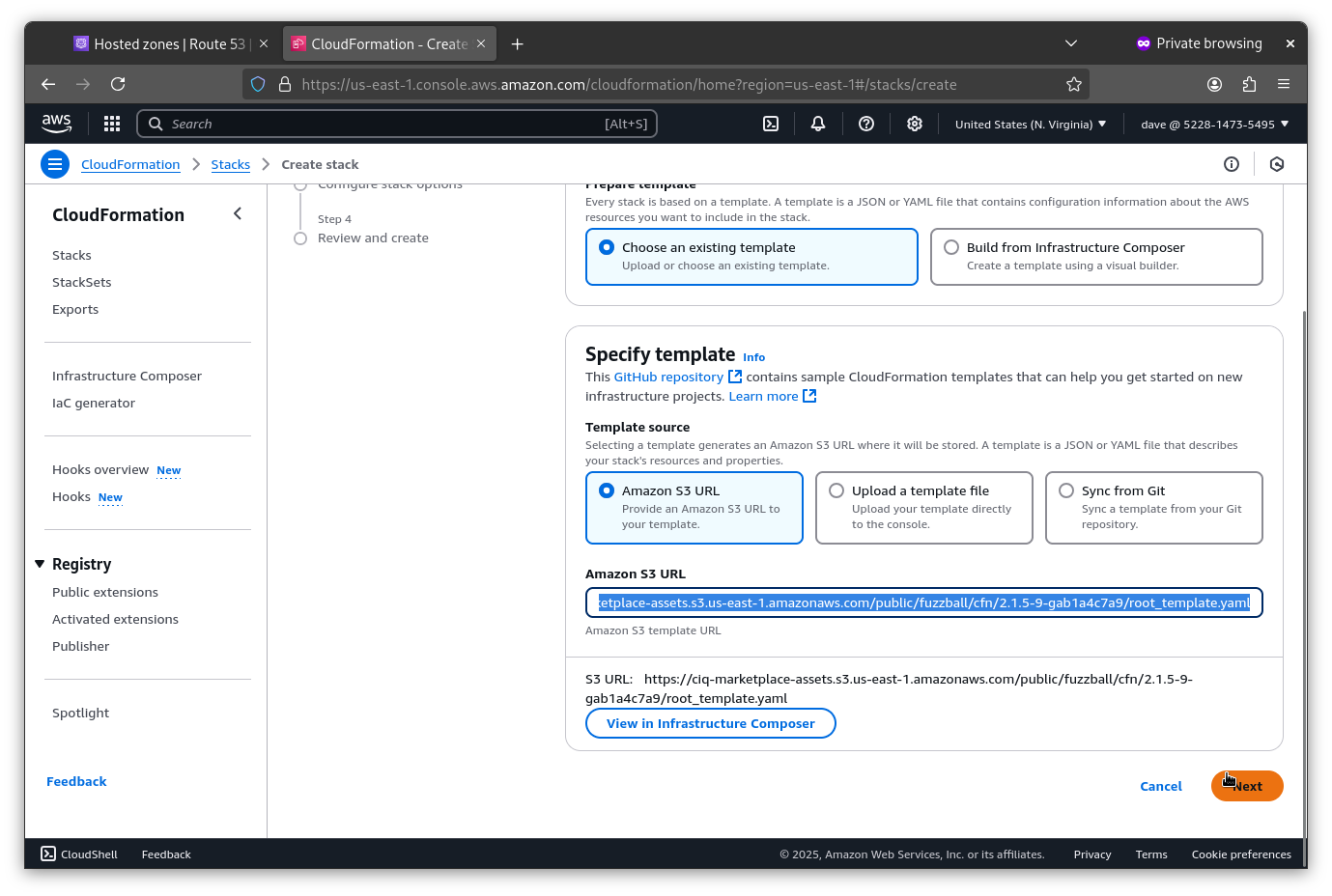Open Exports in the sidebar
Image resolution: width=1332 pixels, height=896 pixels.
pos(75,309)
